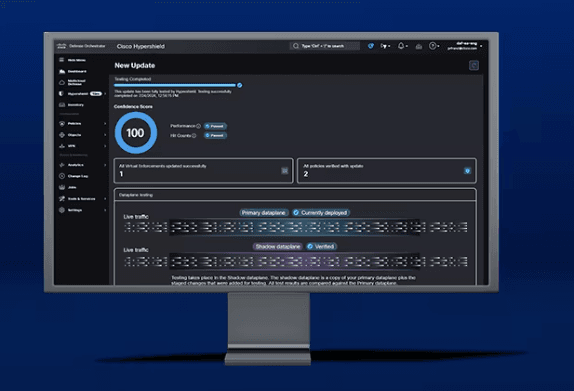
Task: Click the Performance info icon
Action: [198, 126]
